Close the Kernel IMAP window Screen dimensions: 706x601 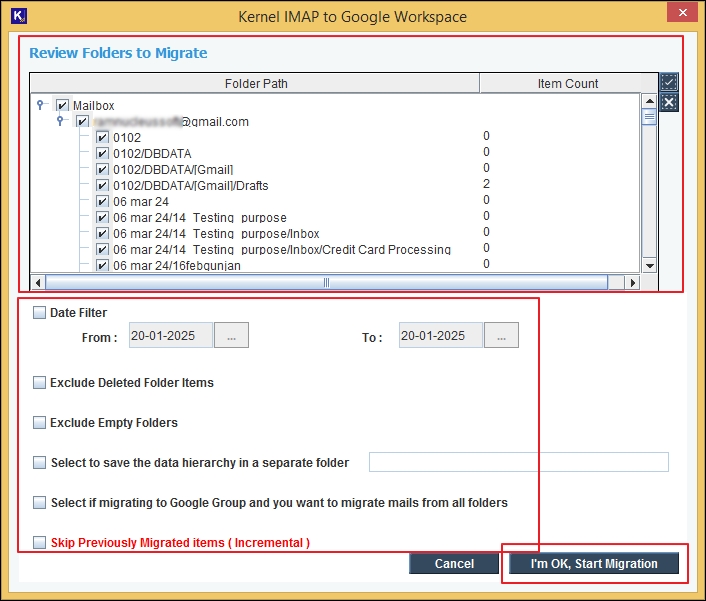(x=683, y=13)
